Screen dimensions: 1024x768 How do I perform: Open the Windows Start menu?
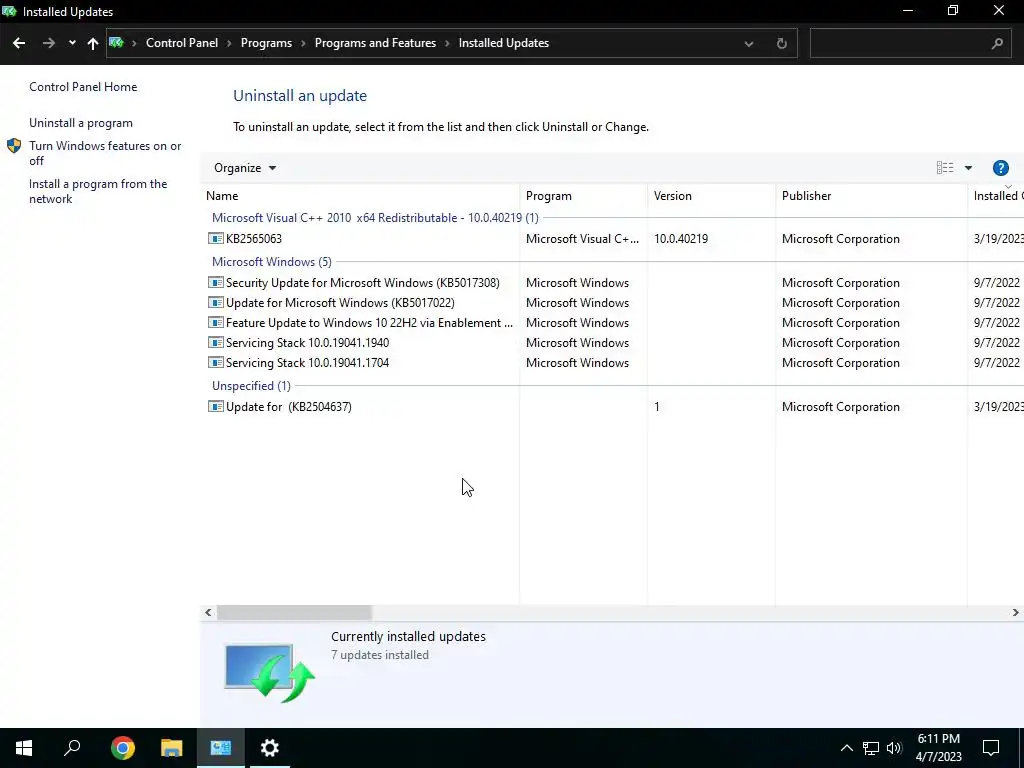click(x=24, y=748)
